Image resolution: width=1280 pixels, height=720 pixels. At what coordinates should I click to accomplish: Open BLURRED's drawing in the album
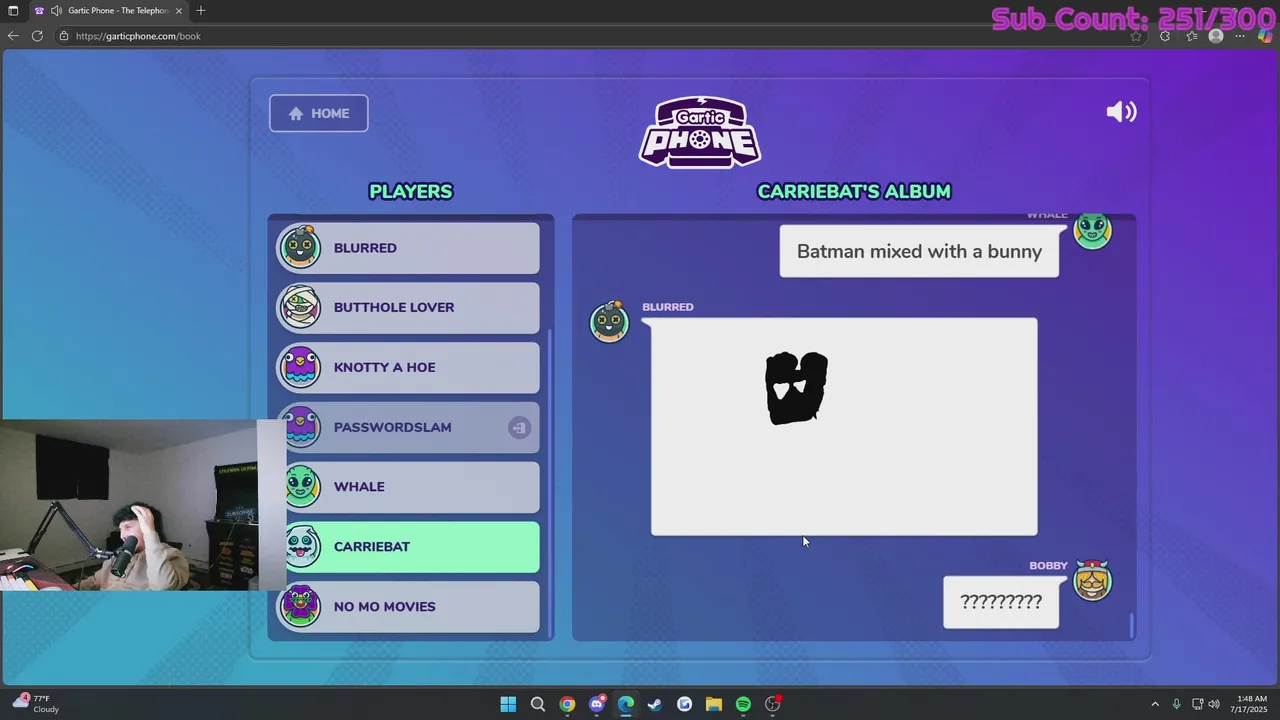tap(844, 427)
